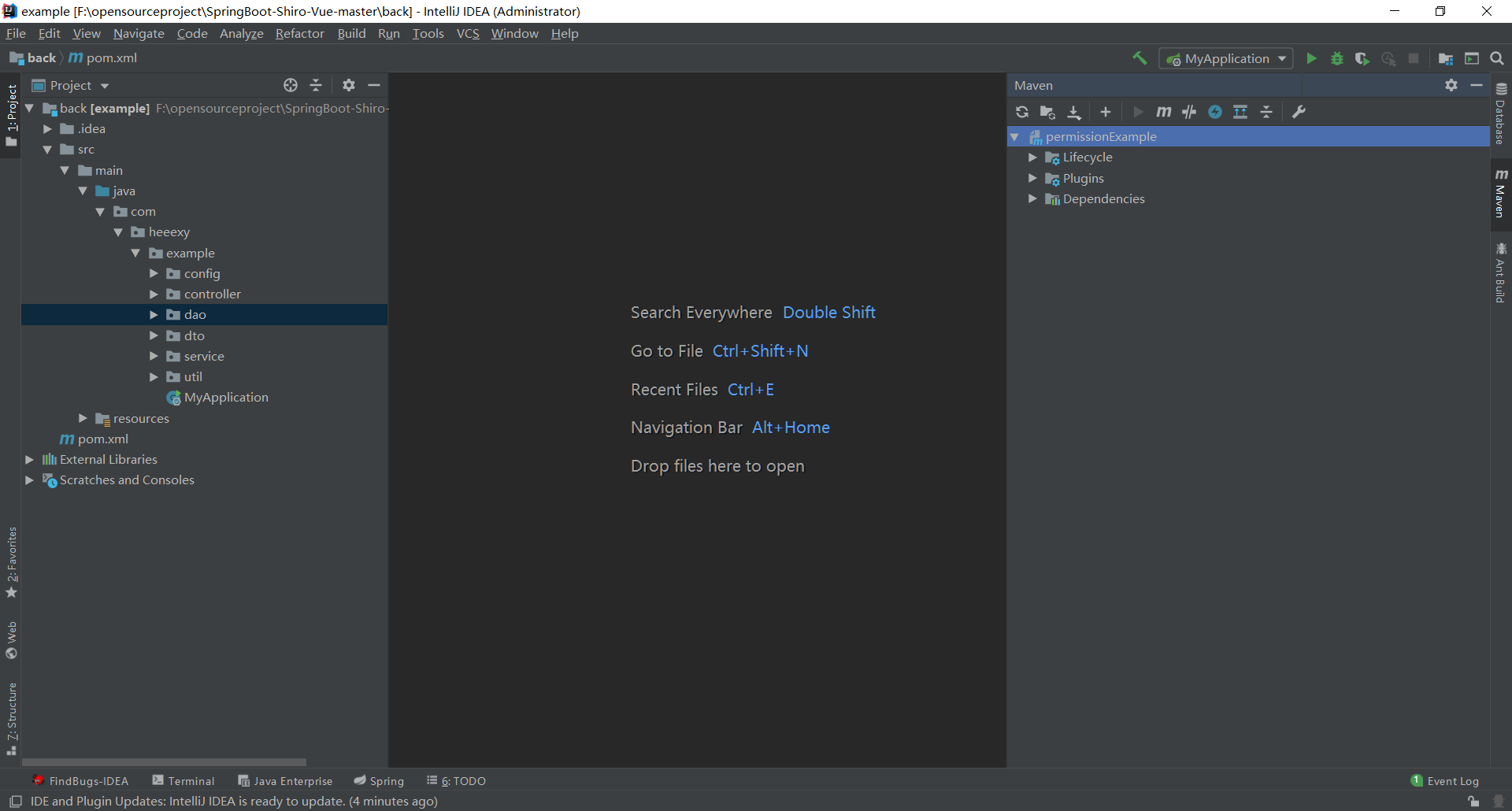
Task: Open the VCS menu
Action: tap(468, 33)
